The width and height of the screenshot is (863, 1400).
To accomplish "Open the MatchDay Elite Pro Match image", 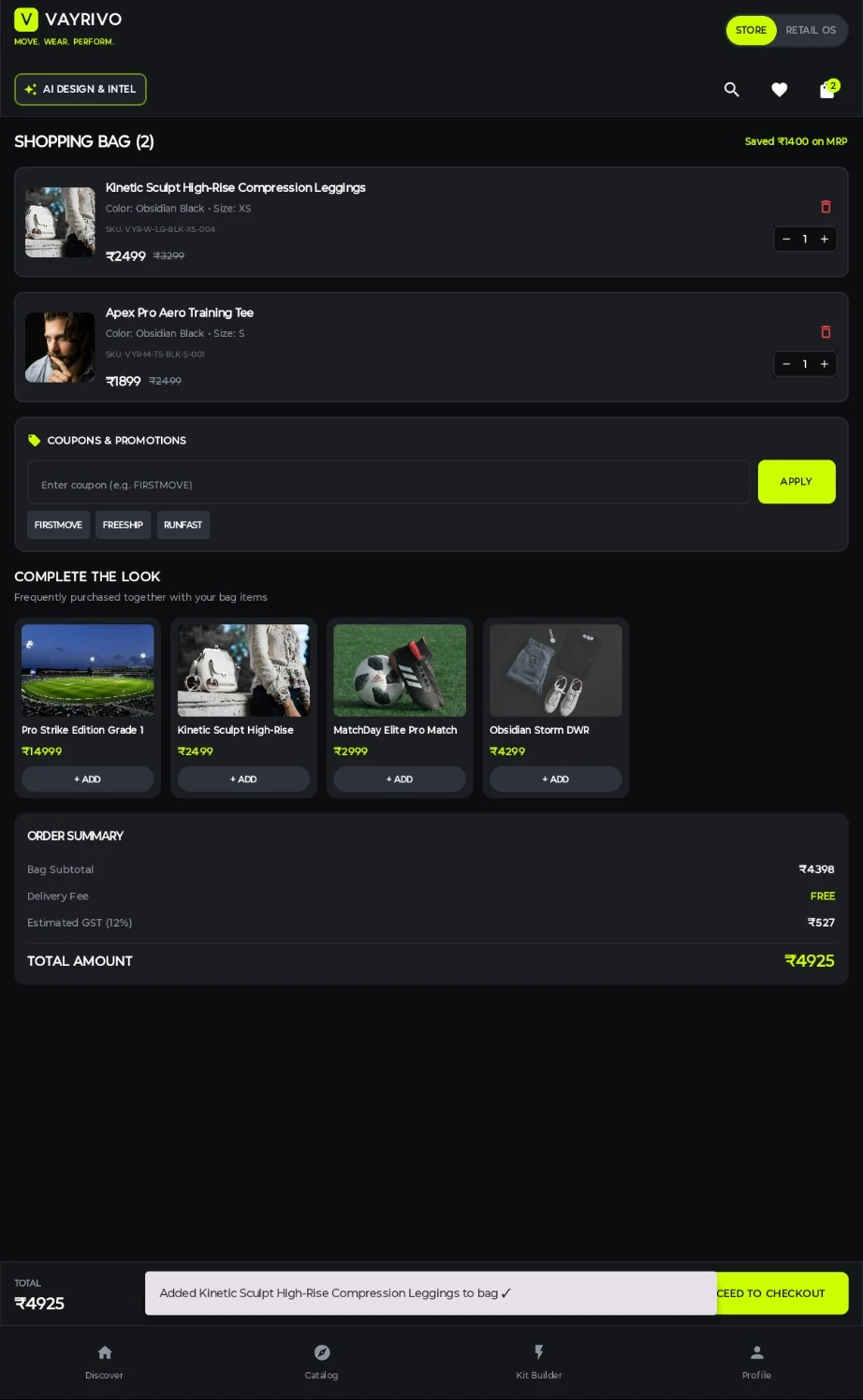I will pos(400,670).
